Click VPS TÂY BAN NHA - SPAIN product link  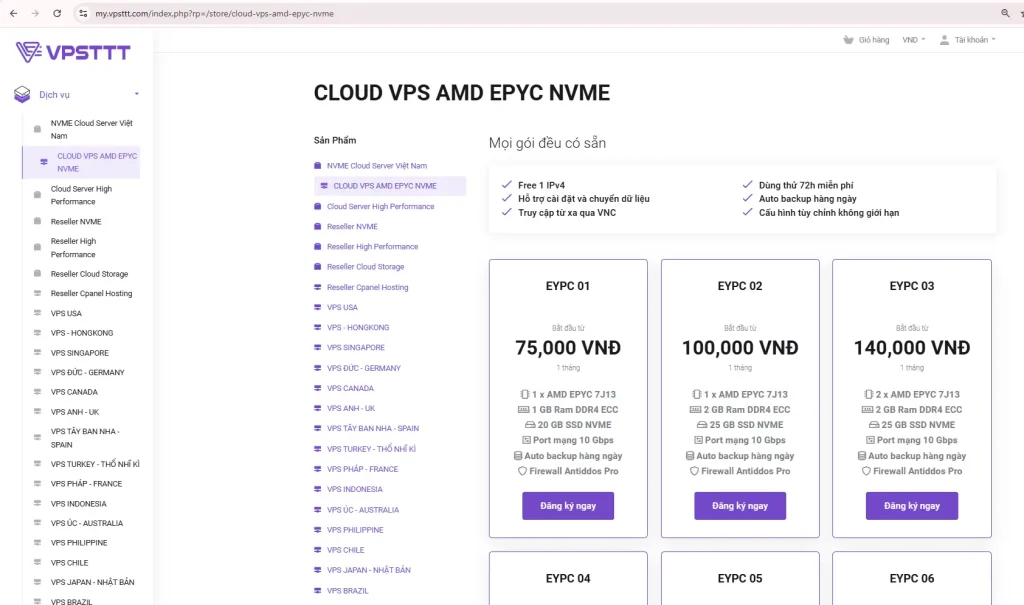pos(373,429)
